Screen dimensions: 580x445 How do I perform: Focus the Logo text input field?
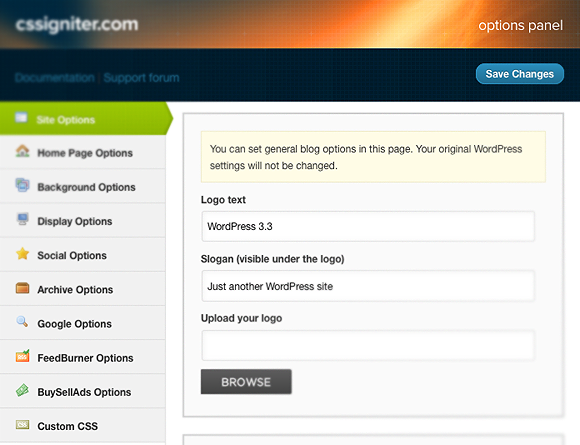[x=368, y=226]
